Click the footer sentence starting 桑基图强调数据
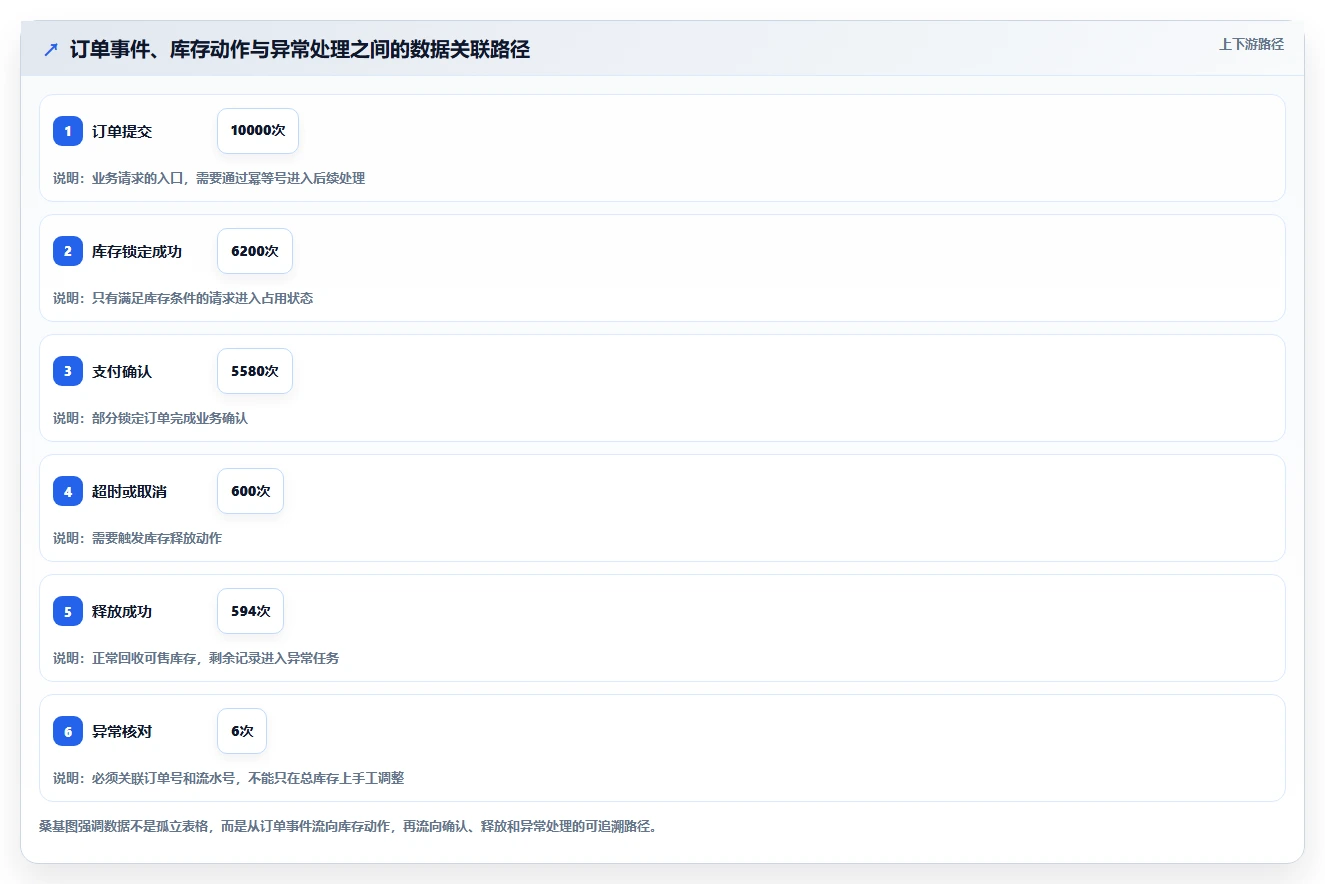The image size is (1325, 884). tap(348, 826)
